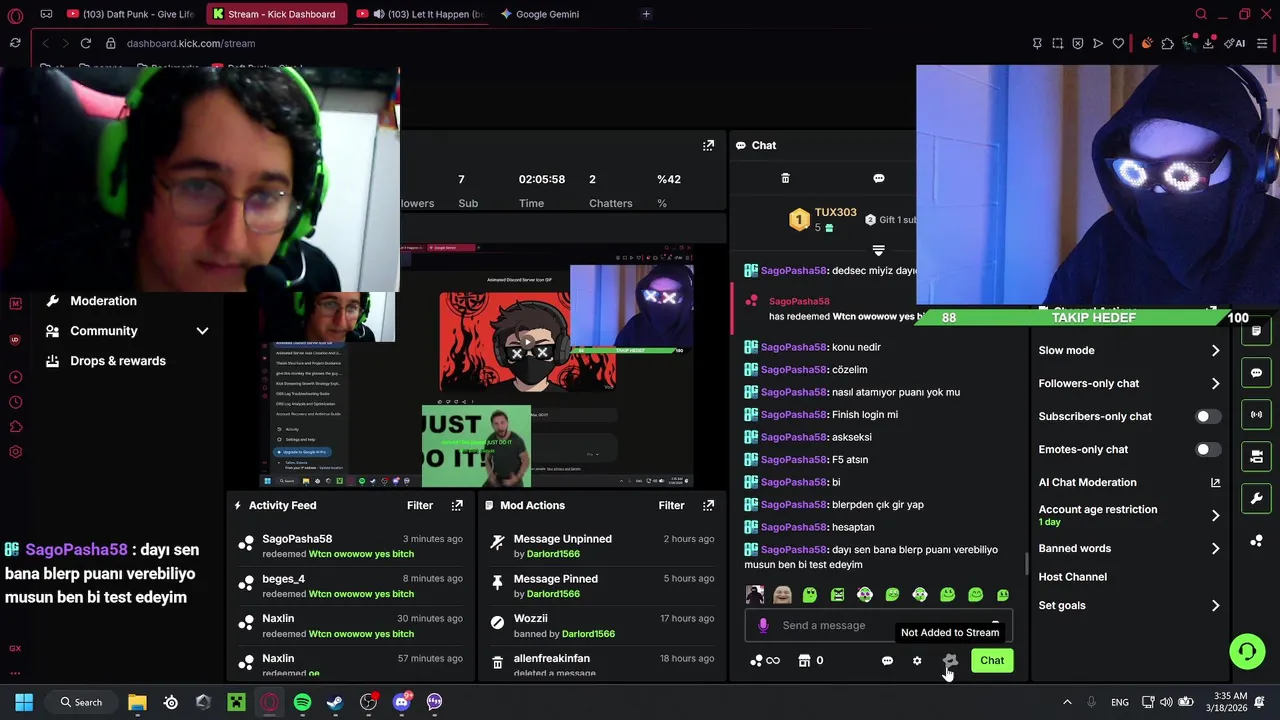Click the channel points infinity icon
The height and width of the screenshot is (720, 1280).
(x=765, y=660)
